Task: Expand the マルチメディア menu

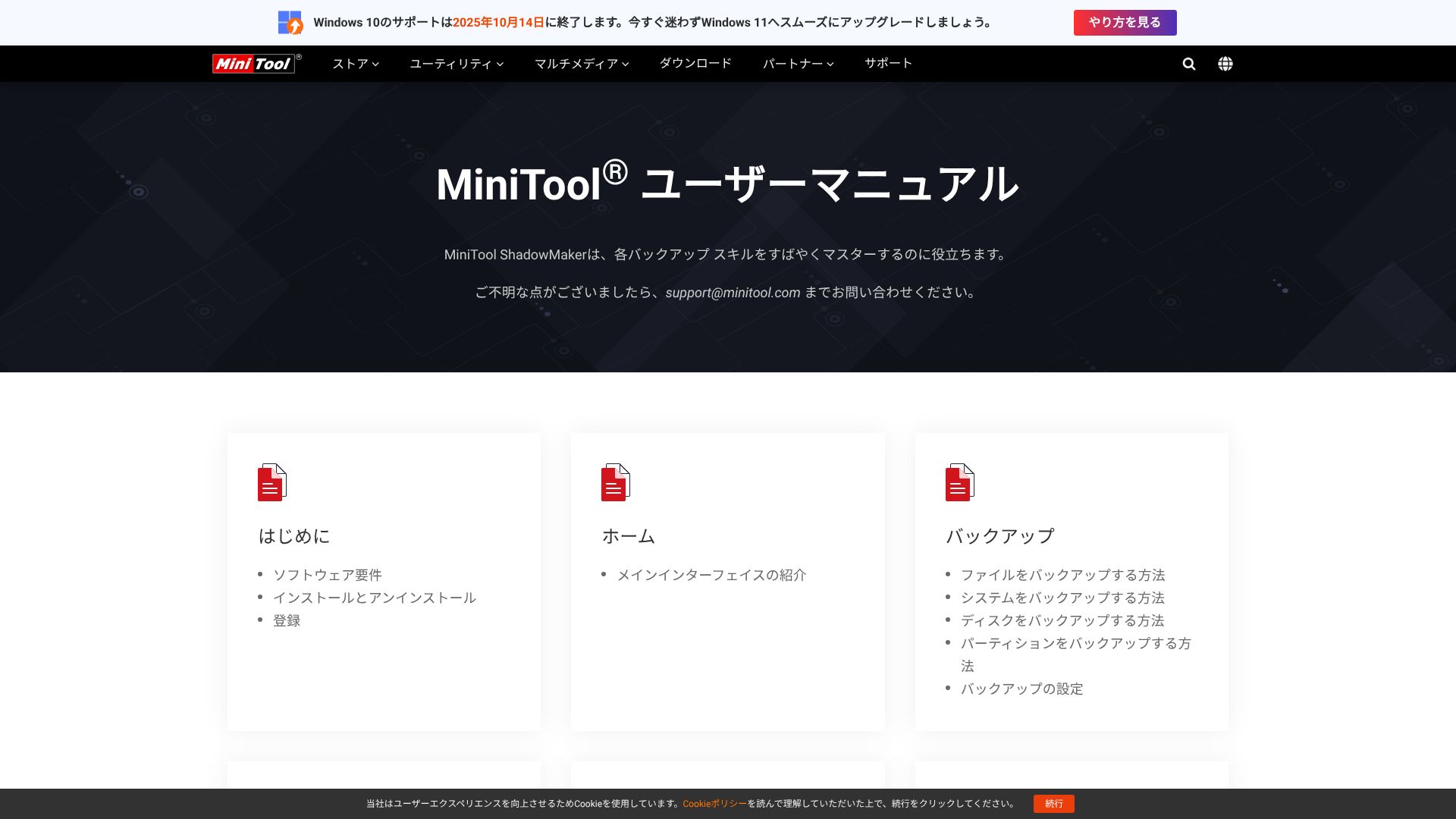Action: click(582, 64)
